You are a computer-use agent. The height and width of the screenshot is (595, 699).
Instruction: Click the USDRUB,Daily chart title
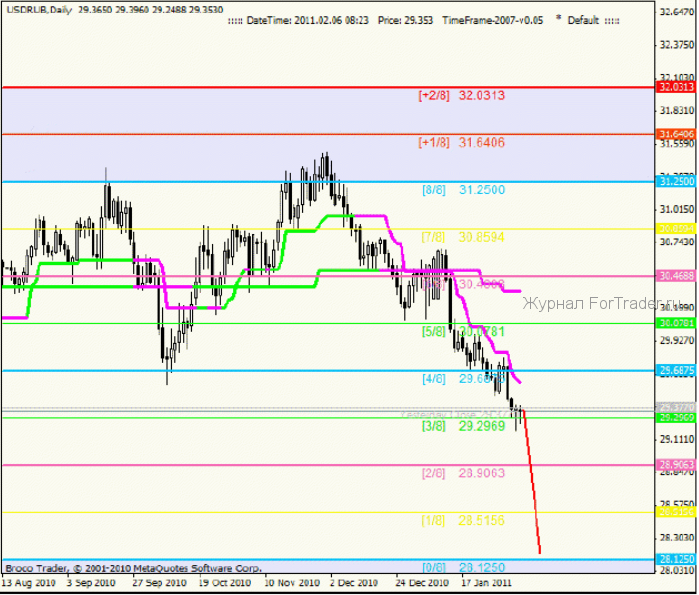[x=39, y=9]
